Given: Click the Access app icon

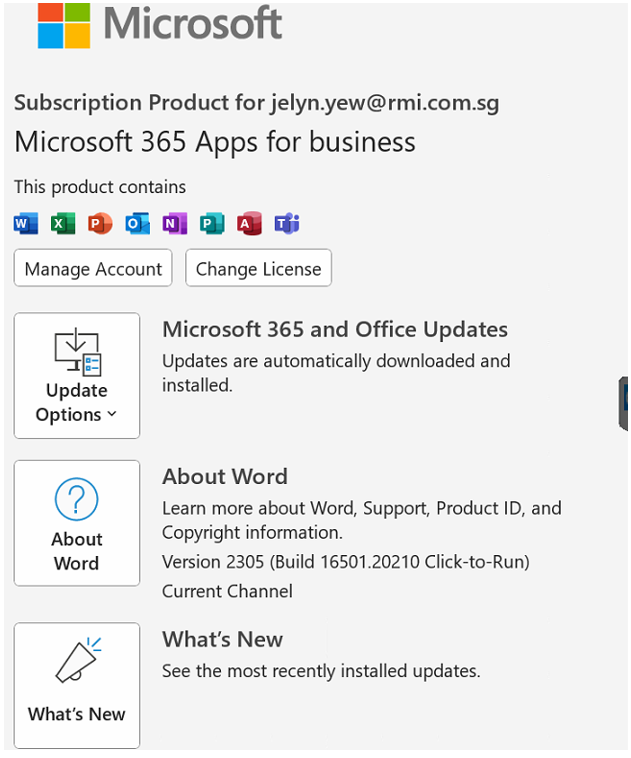Looking at the screenshot, I should (249, 223).
